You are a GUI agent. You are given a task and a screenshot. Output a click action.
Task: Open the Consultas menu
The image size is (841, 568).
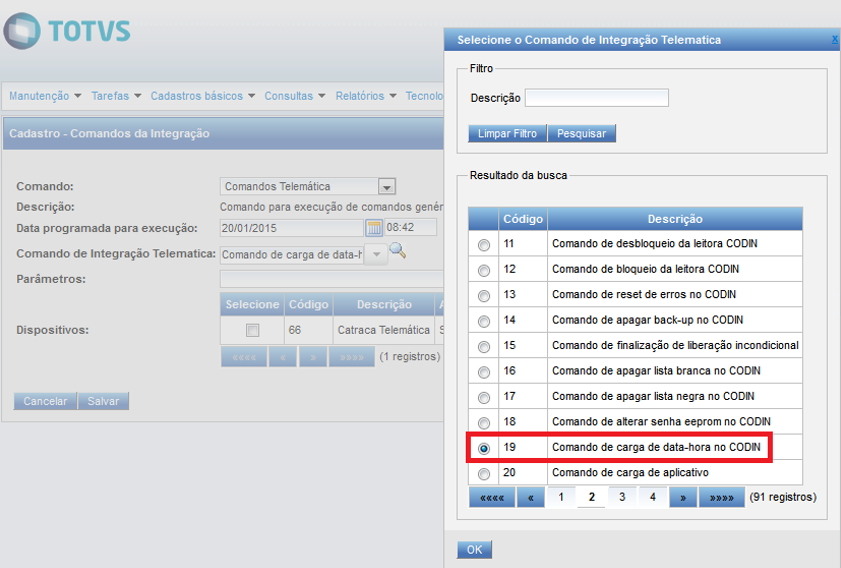(295, 96)
